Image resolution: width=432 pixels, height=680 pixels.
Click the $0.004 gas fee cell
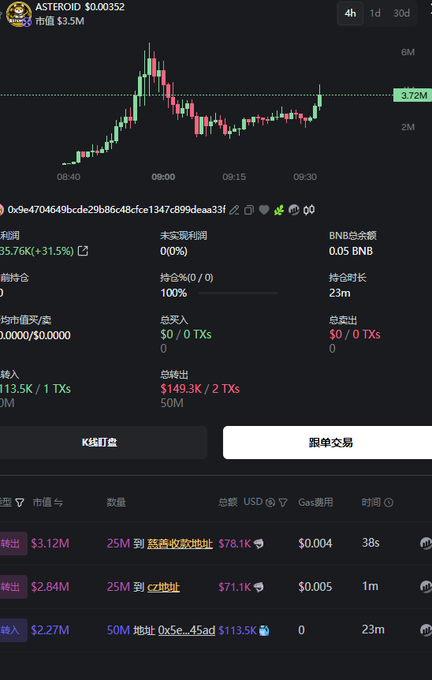click(x=315, y=543)
